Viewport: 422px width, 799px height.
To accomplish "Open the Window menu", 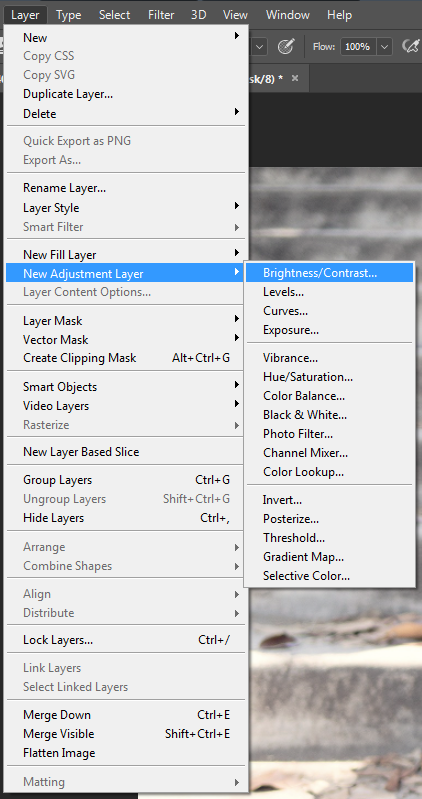I will pos(286,15).
